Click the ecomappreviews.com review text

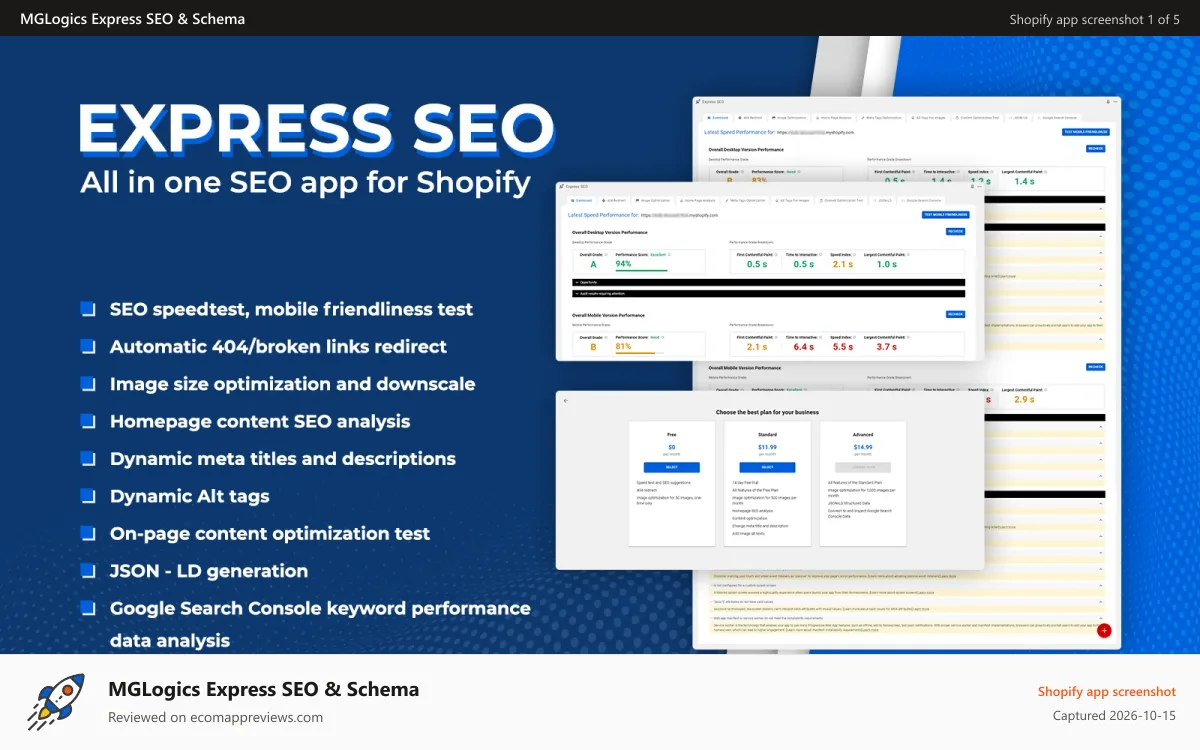tap(216, 717)
